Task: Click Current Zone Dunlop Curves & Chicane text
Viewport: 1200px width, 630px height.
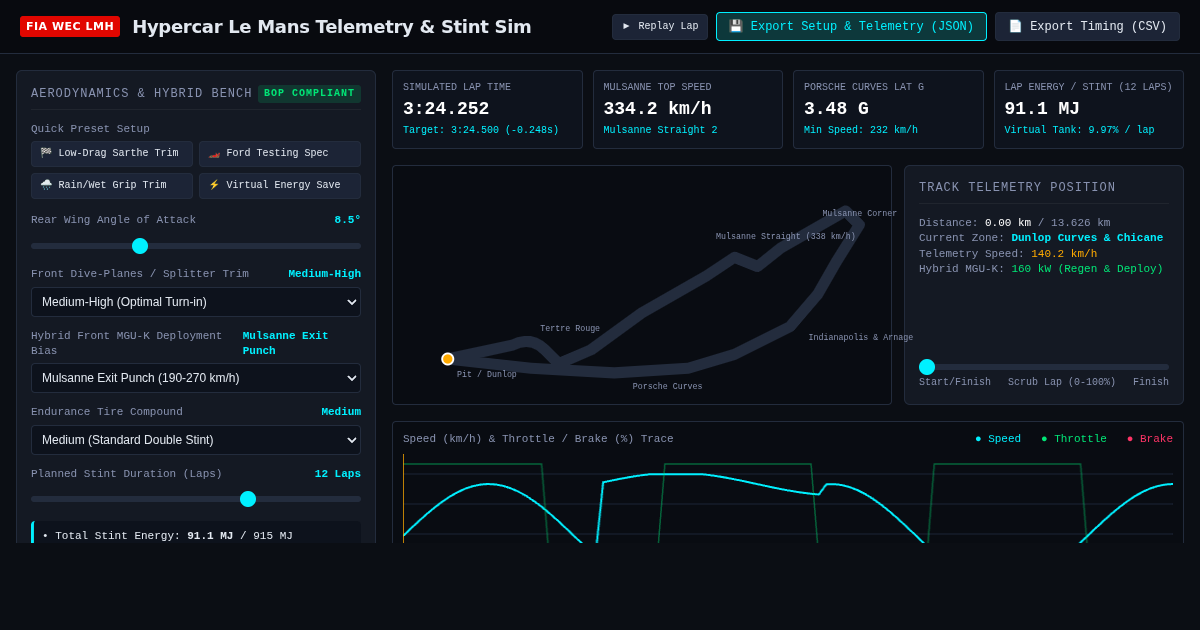Action: tap(1087, 238)
